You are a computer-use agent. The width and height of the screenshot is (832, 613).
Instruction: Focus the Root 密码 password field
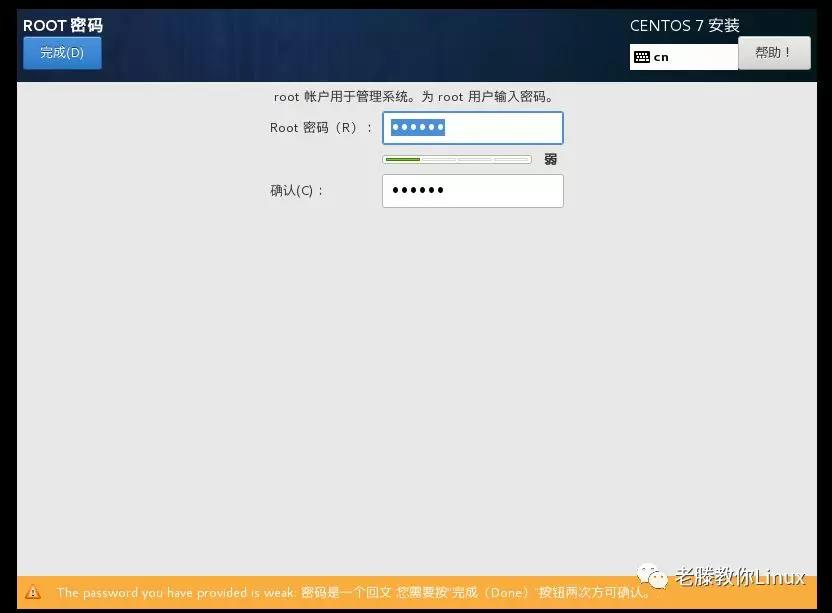472,128
